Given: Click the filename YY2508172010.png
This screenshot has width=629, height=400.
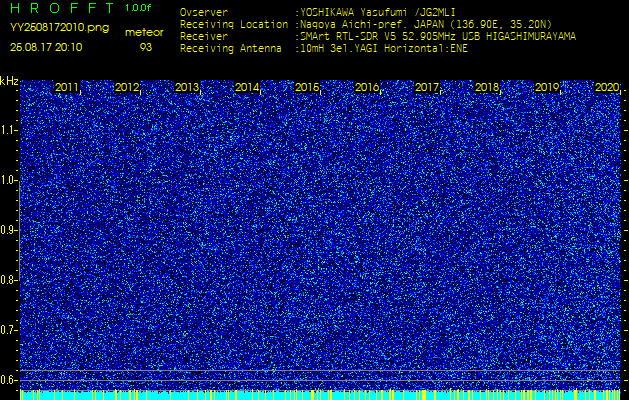Looking at the screenshot, I should (59, 27).
